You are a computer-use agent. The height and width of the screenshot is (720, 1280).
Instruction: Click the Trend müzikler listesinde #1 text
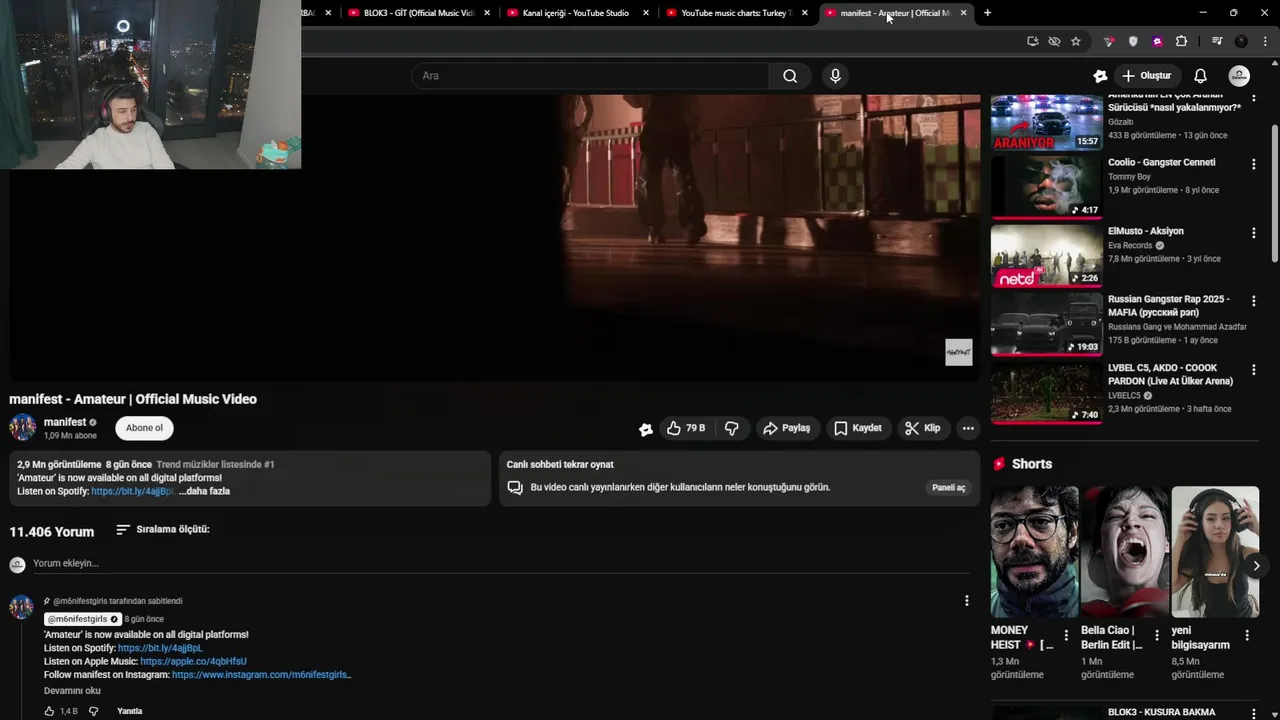pyautogui.click(x=215, y=464)
